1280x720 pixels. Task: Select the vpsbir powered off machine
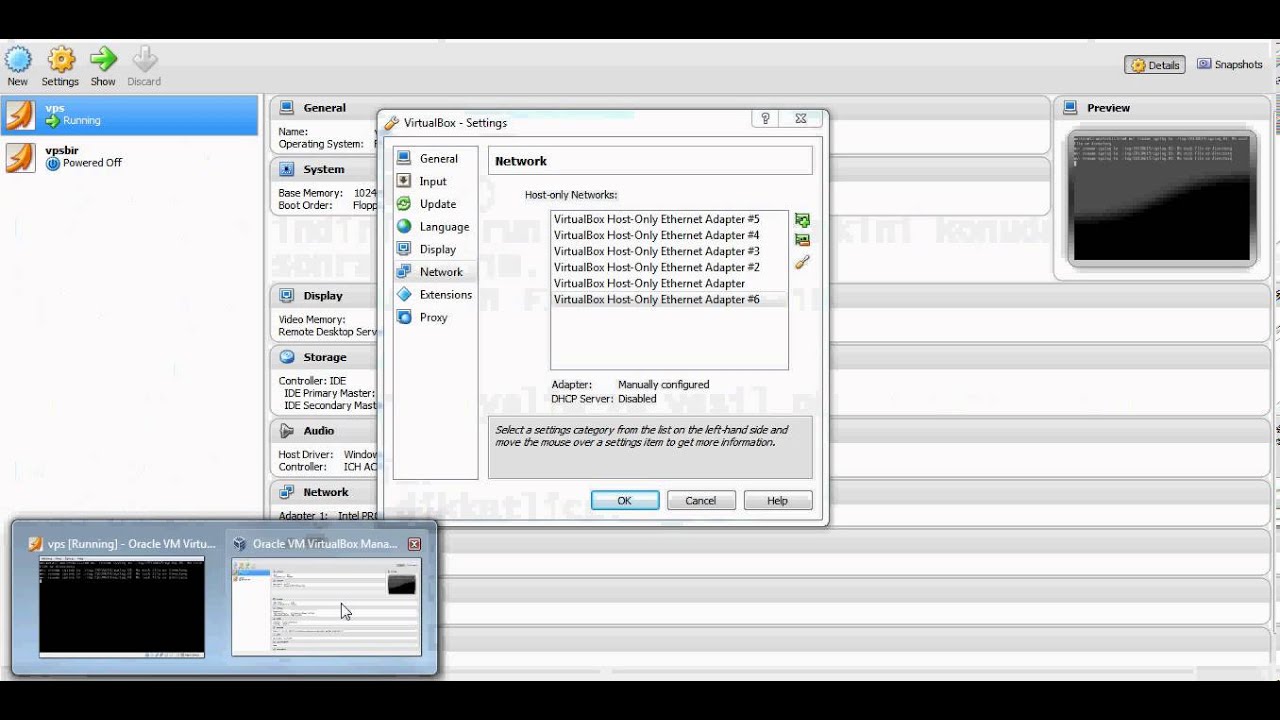pos(130,157)
